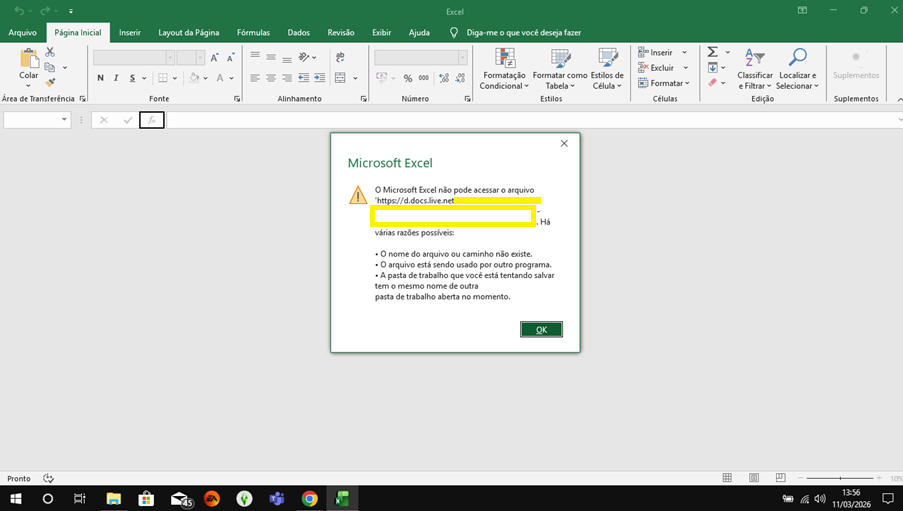Switch to Page Break Preview icon
Screen dimensions: 903x511
click(780, 478)
